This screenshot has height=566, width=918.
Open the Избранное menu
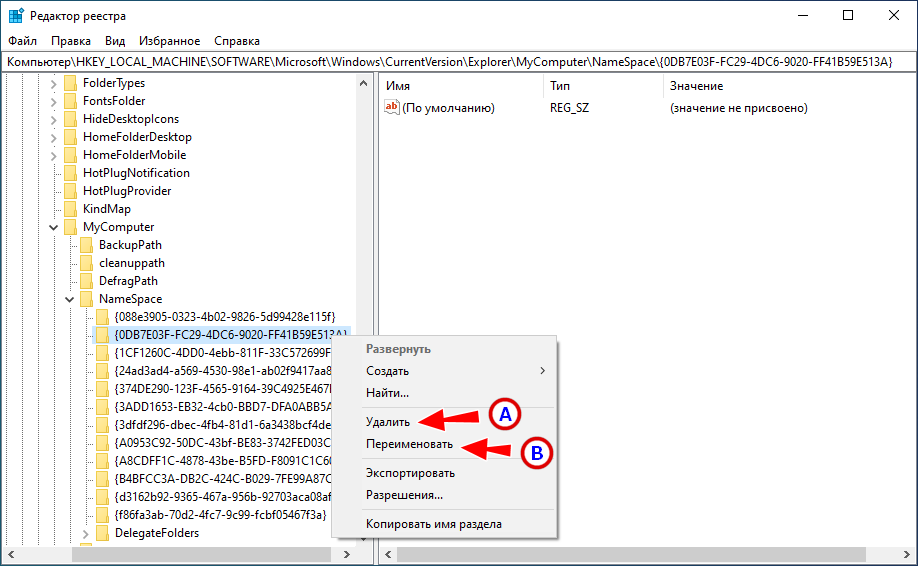point(169,41)
